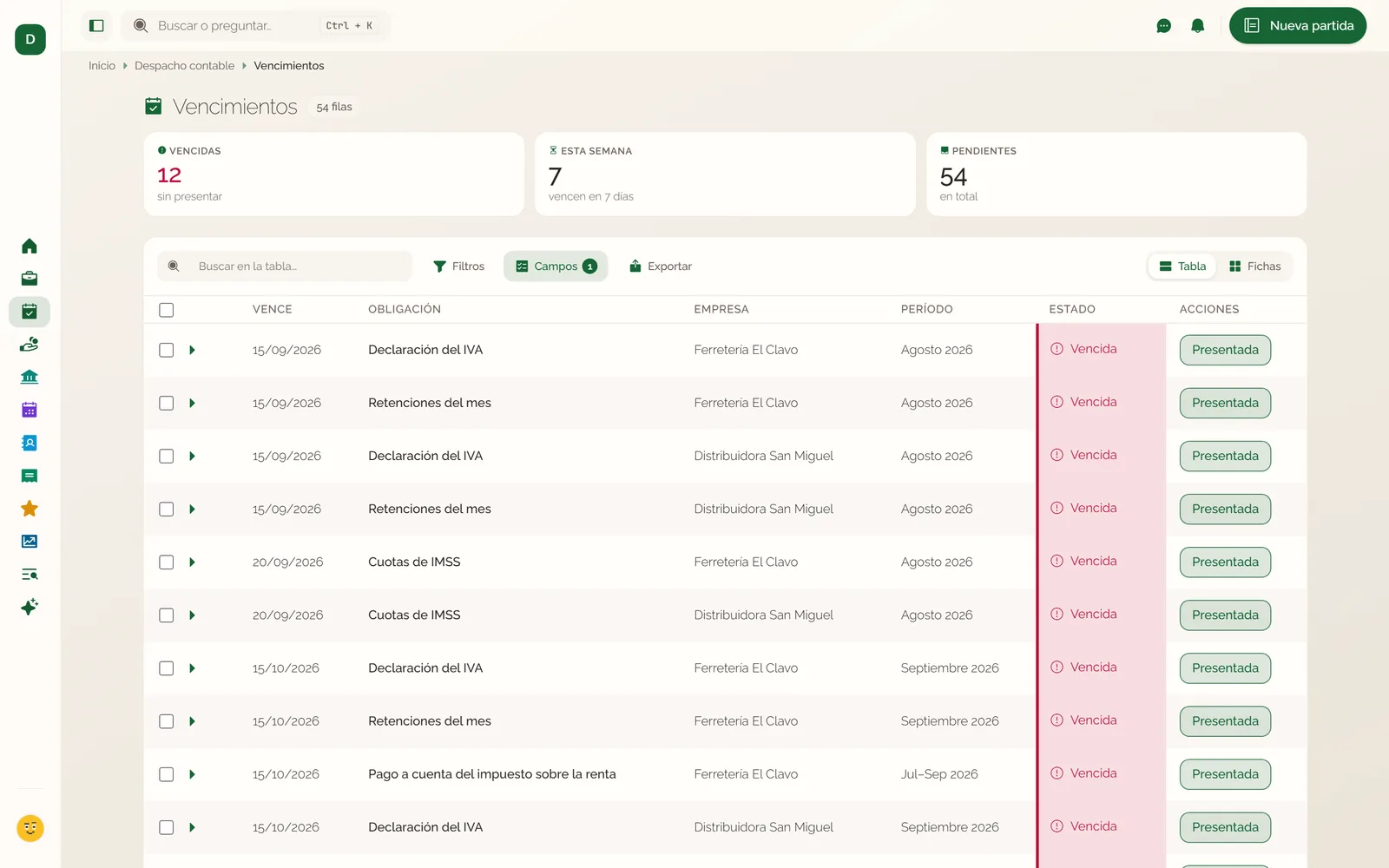Image resolution: width=1389 pixels, height=868 pixels.
Task: Check the Pago a cuenta row checkbox
Action: 167,774
